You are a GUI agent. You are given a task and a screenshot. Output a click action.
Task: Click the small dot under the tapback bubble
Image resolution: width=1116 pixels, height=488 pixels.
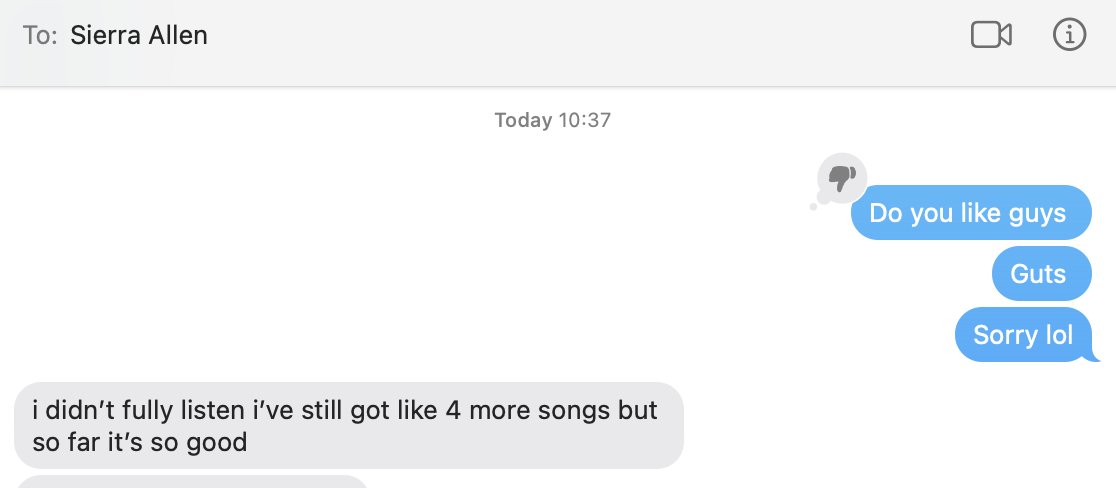click(814, 207)
